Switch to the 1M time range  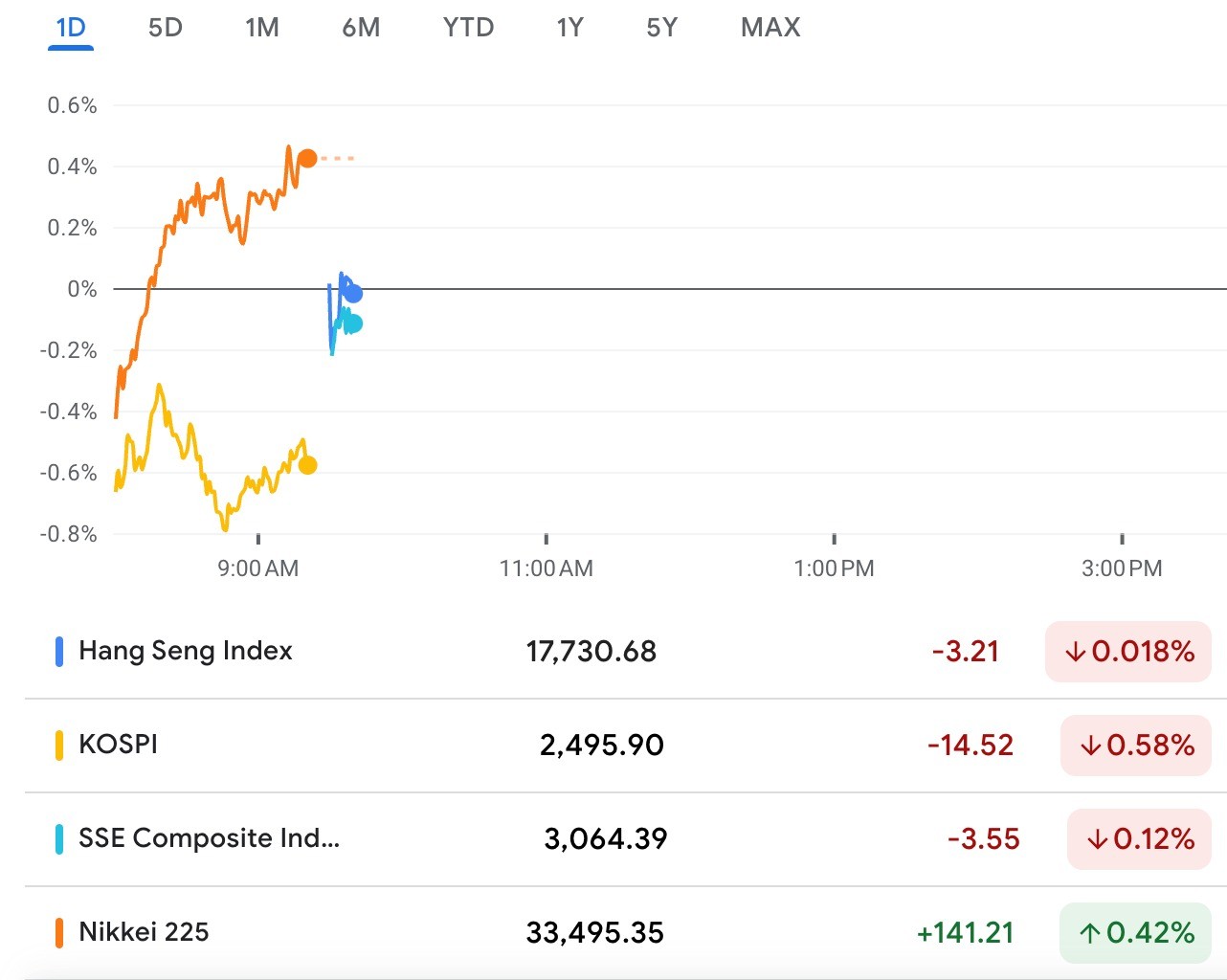point(262,28)
